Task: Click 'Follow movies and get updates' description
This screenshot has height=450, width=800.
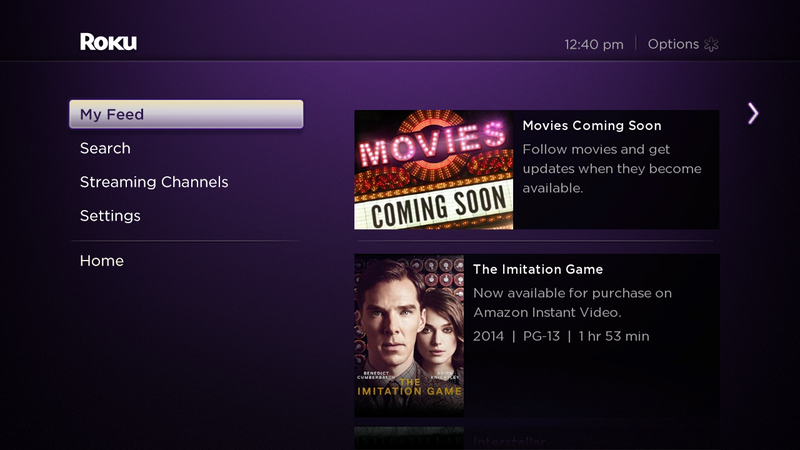Action: [611, 168]
